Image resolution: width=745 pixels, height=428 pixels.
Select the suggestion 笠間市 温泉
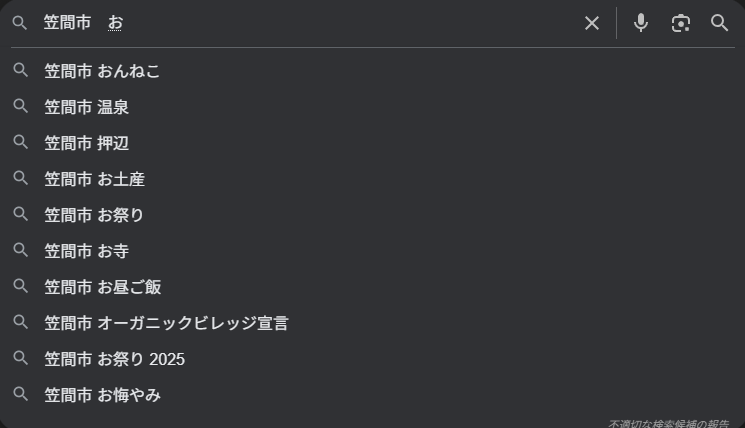[87, 107]
